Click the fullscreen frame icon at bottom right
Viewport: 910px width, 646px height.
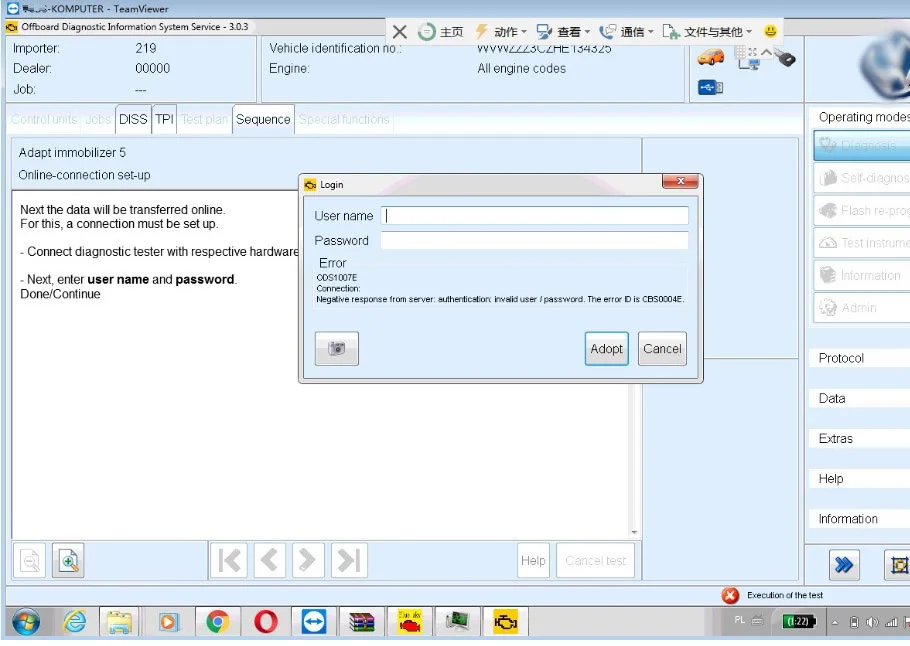point(898,565)
